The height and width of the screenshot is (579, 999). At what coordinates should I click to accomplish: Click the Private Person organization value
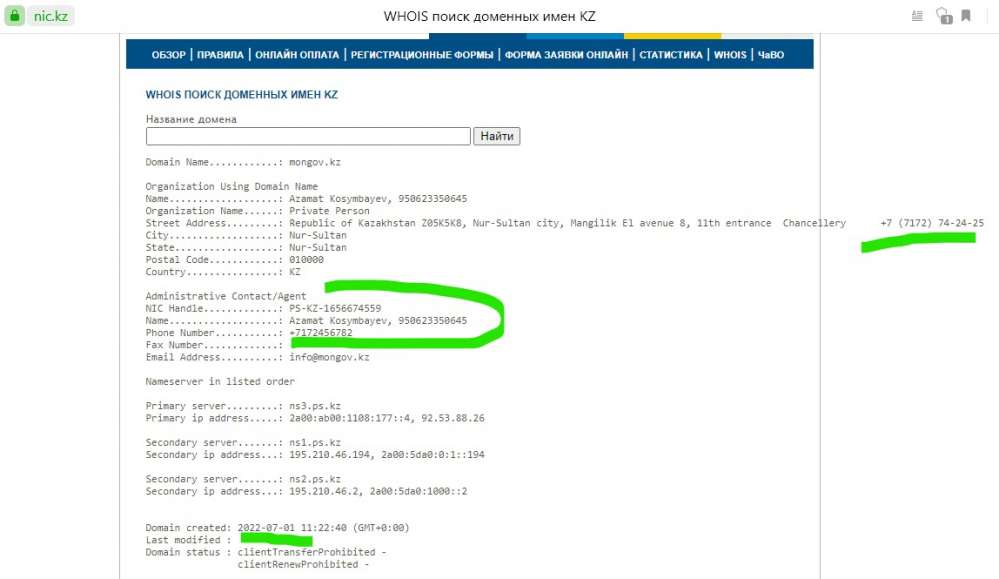[x=329, y=210]
